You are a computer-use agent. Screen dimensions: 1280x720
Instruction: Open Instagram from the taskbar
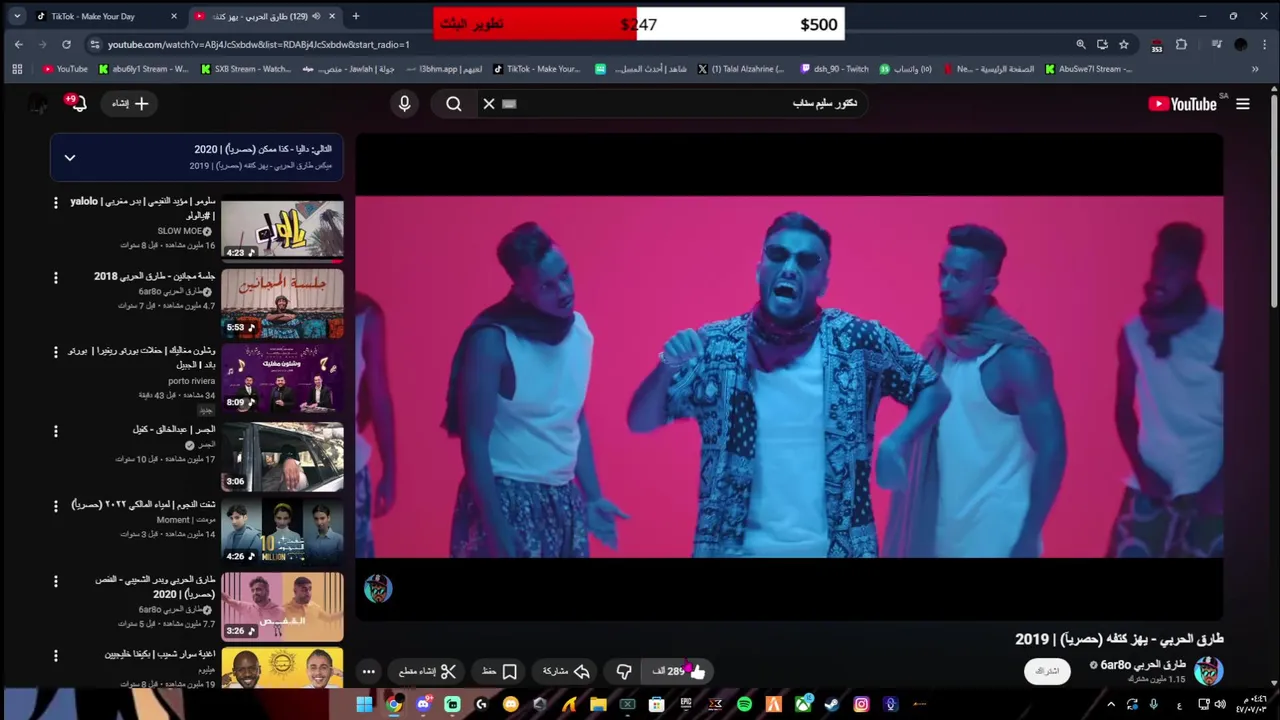tap(861, 704)
